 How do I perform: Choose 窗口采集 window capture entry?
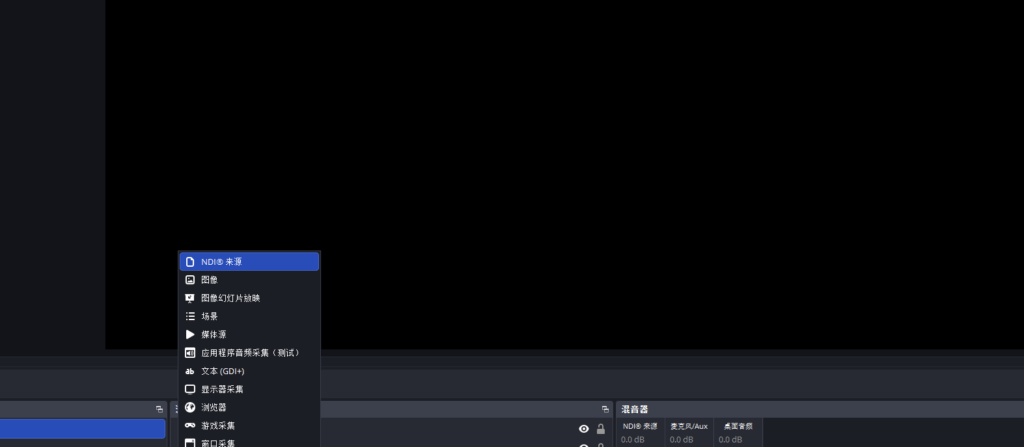(249, 442)
